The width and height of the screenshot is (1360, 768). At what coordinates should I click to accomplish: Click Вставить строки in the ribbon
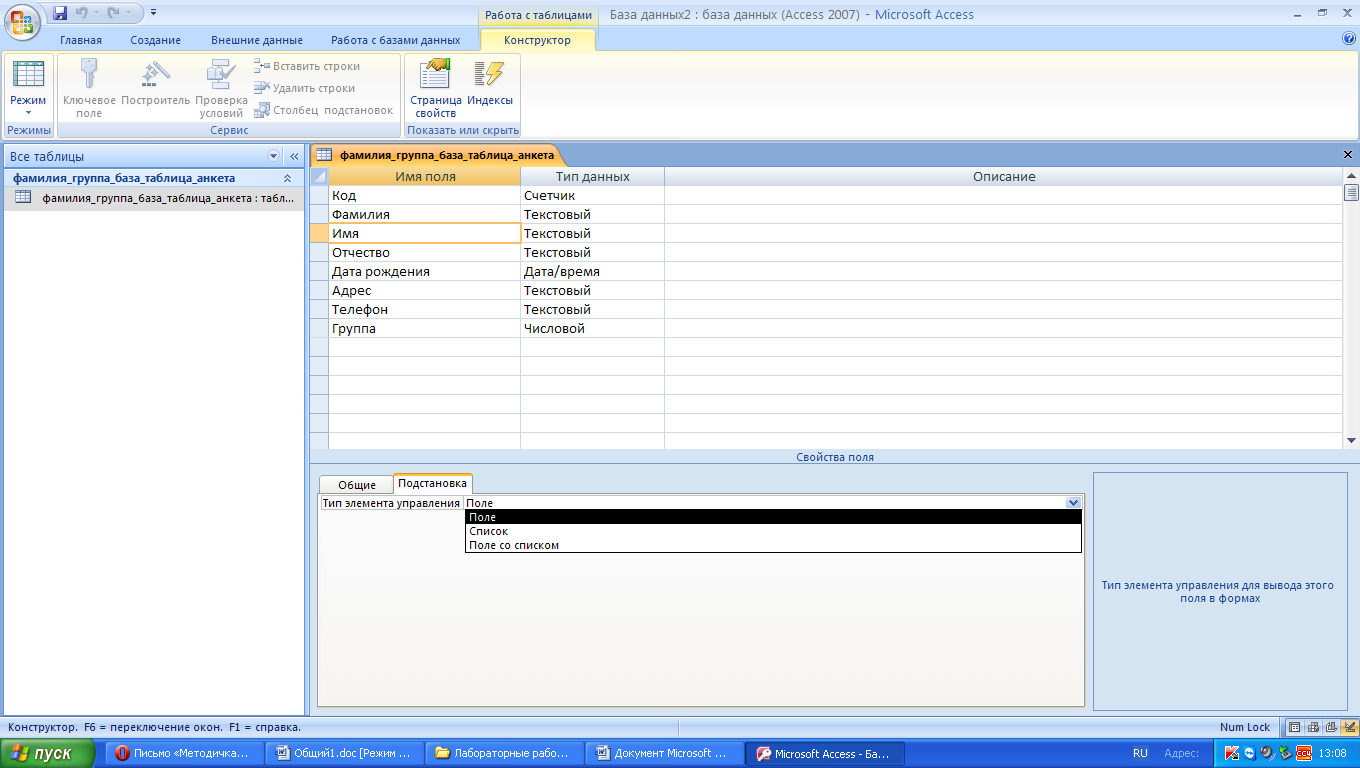click(307, 66)
